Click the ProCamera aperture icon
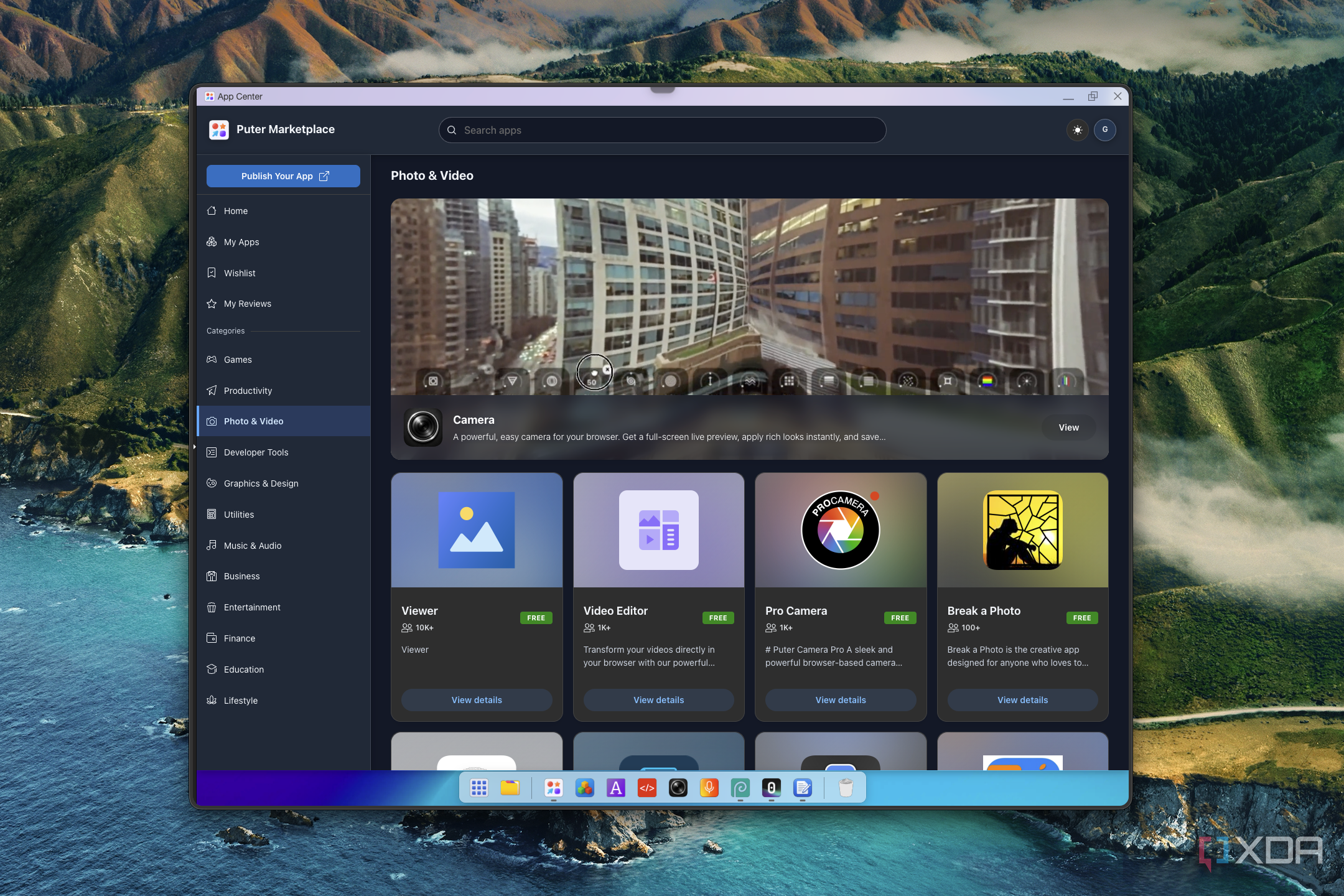 pos(841,530)
